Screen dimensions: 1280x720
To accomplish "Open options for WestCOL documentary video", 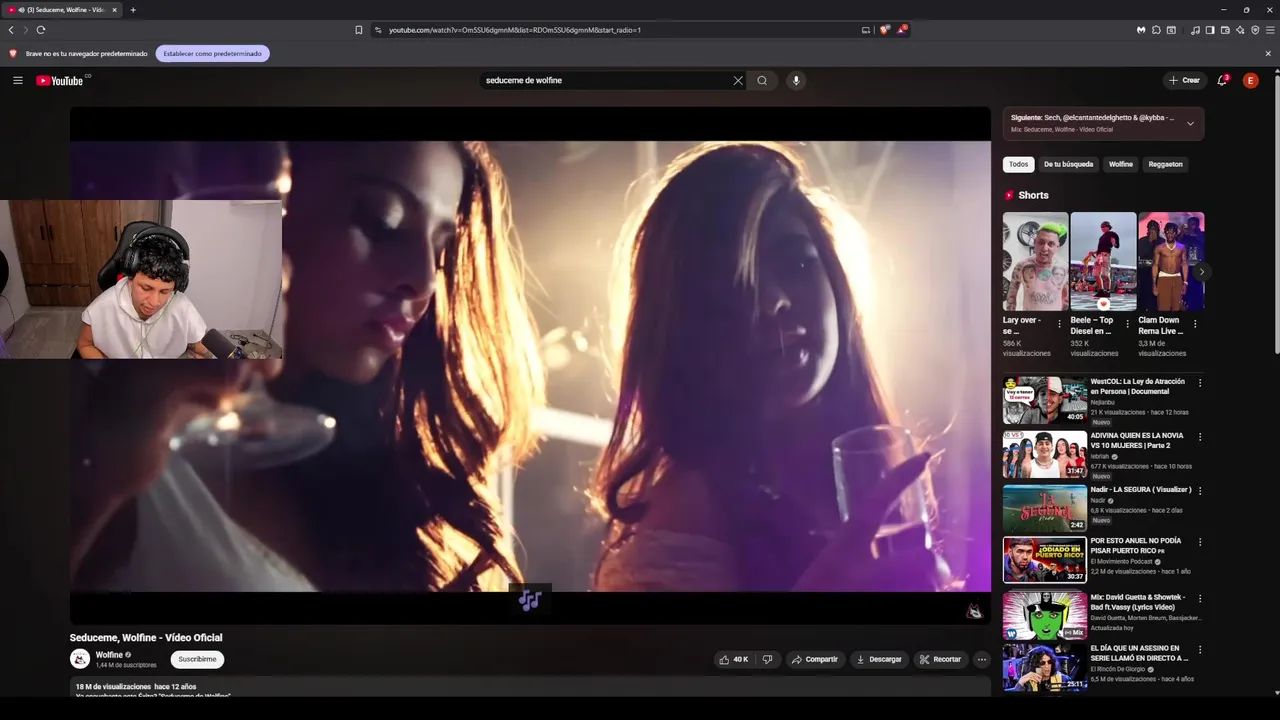I will click(x=1200, y=383).
